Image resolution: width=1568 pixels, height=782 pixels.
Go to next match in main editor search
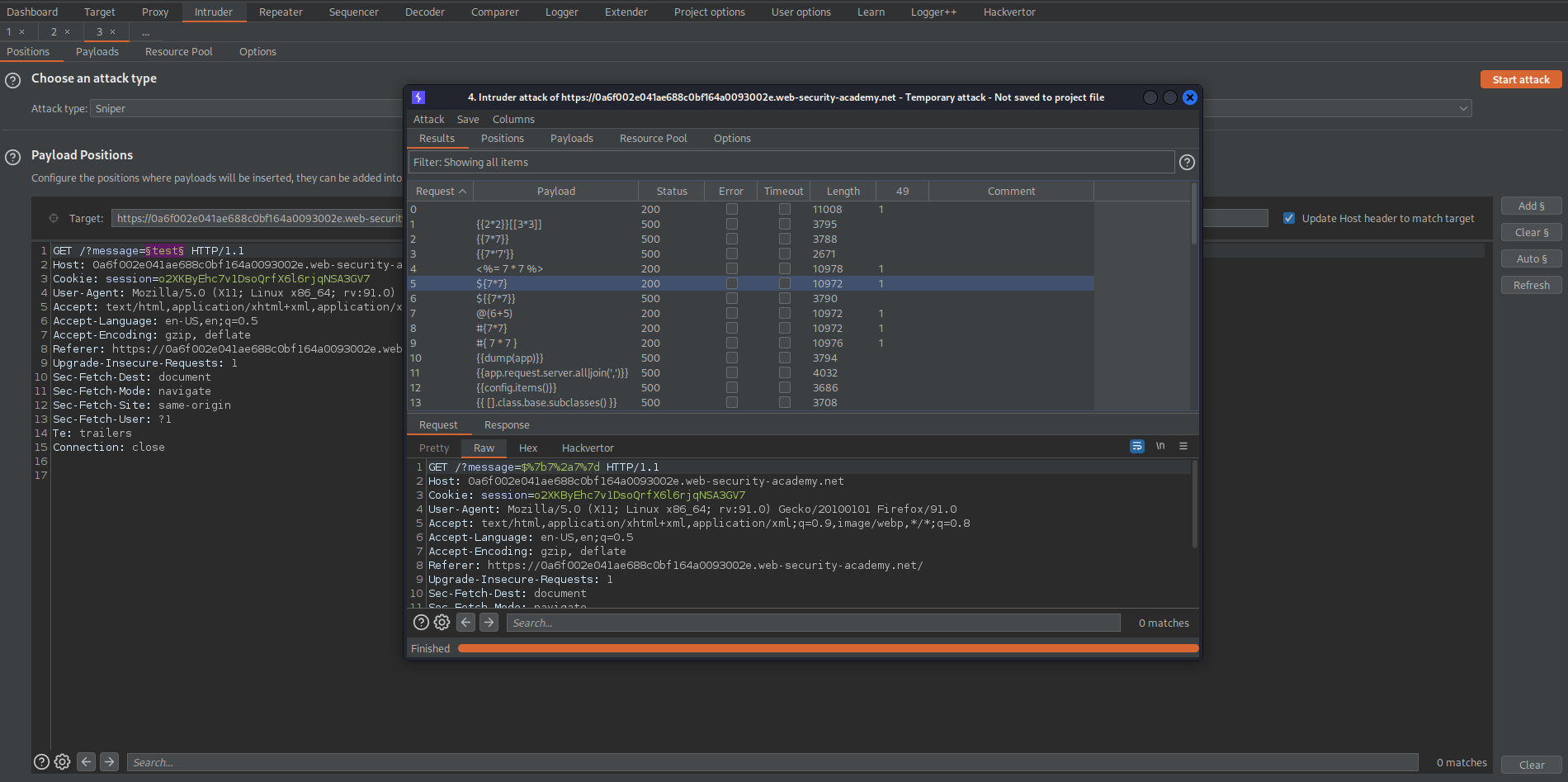(x=110, y=762)
